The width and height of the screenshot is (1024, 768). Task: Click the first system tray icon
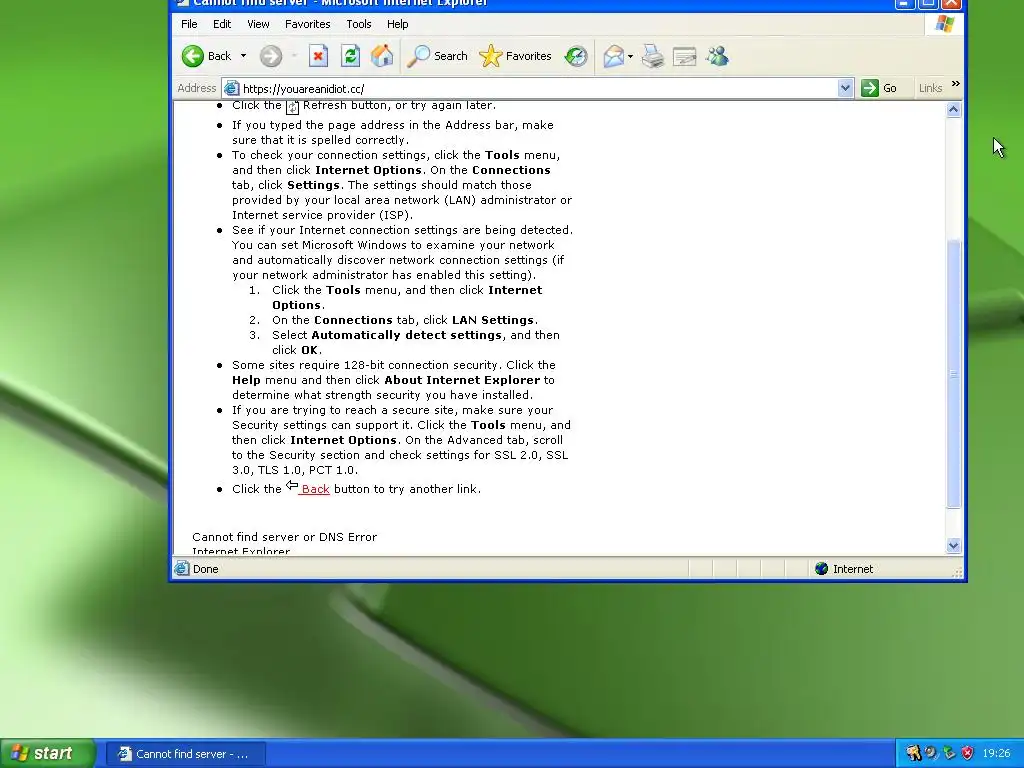tap(914, 754)
